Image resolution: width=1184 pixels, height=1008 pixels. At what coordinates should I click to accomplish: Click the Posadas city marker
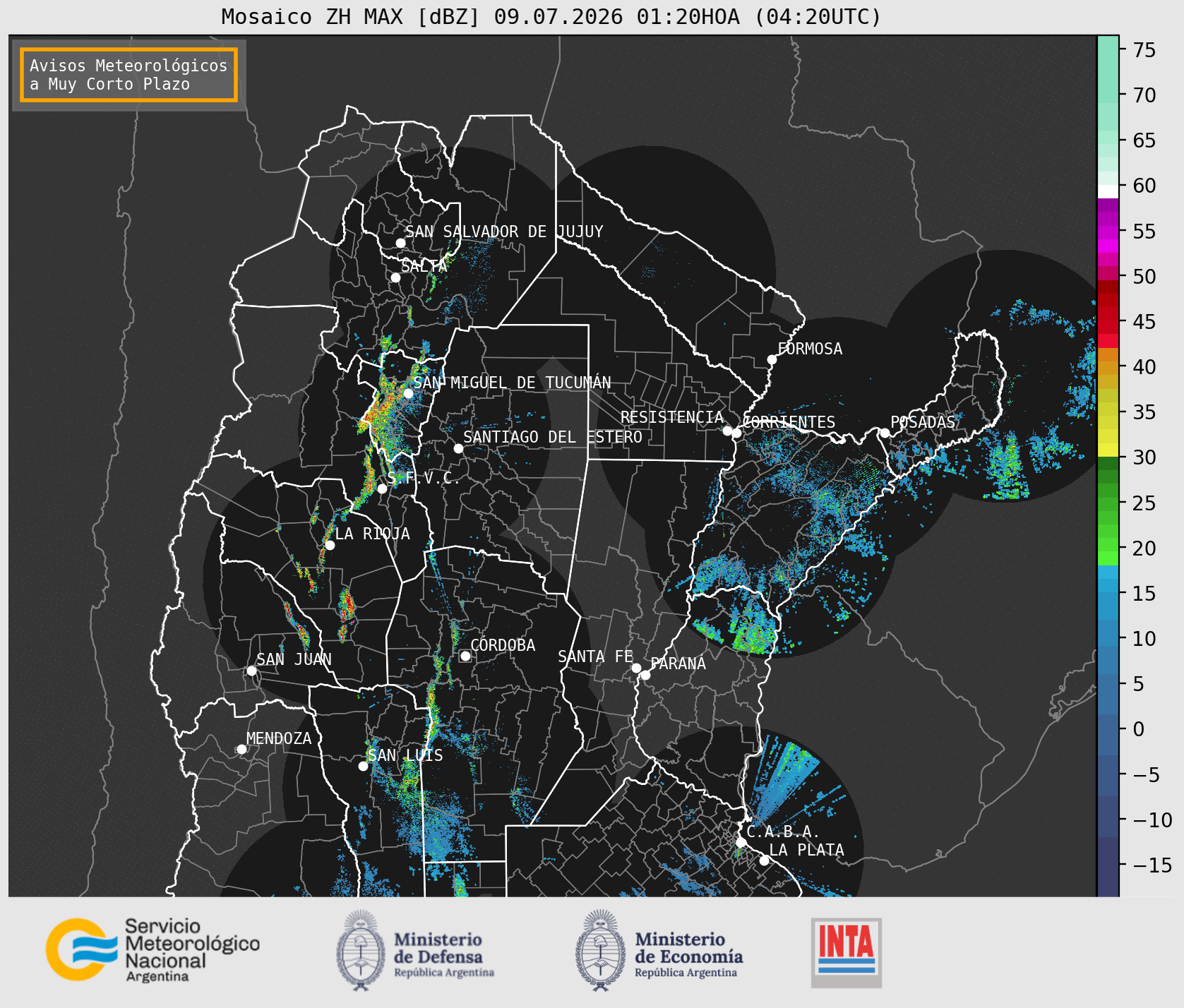884,433
